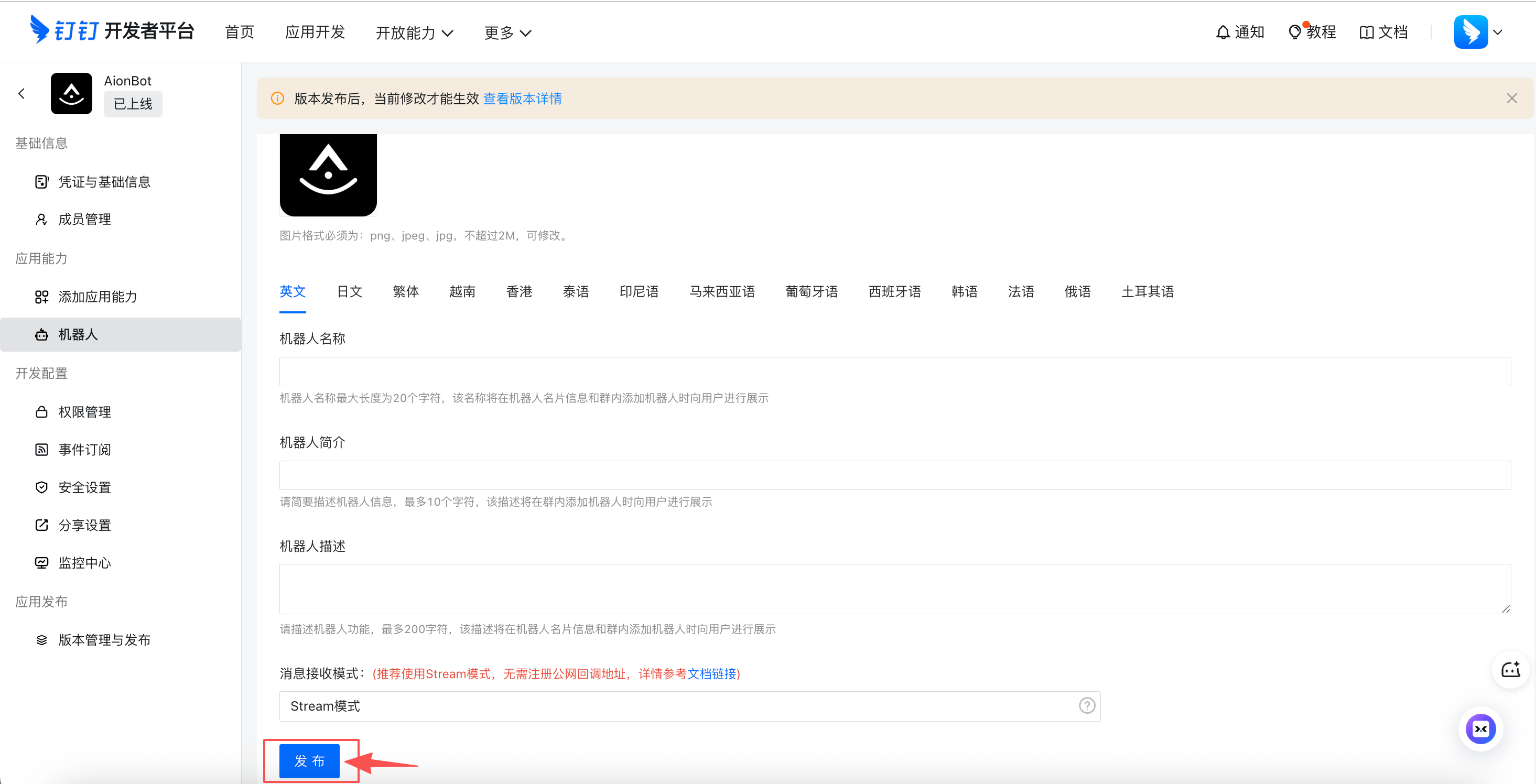Select the 日文 language tab
The image size is (1536, 784).
350,291
